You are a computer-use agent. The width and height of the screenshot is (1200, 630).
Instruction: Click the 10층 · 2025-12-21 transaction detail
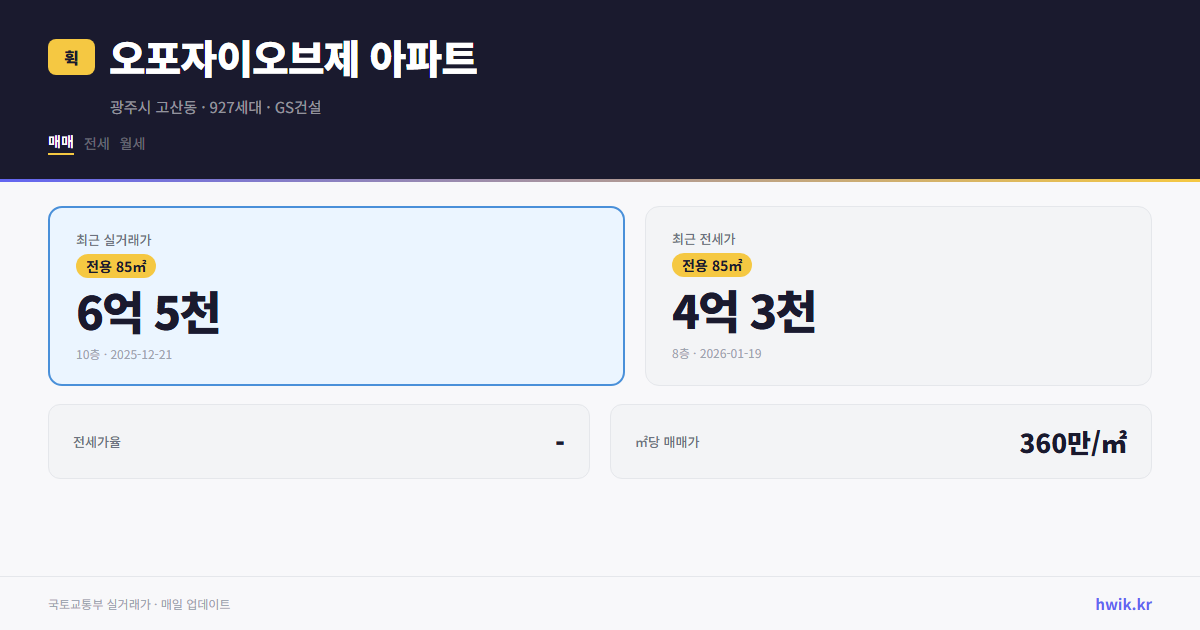120,354
